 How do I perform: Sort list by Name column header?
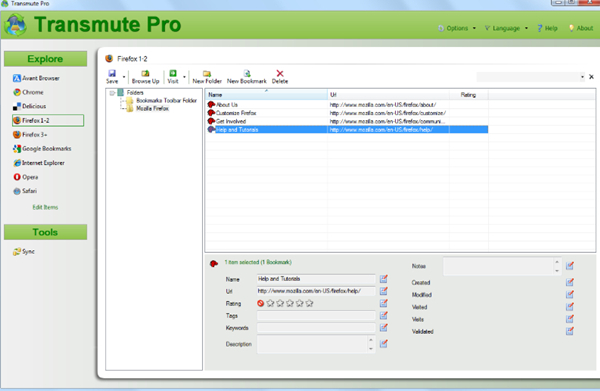point(266,94)
